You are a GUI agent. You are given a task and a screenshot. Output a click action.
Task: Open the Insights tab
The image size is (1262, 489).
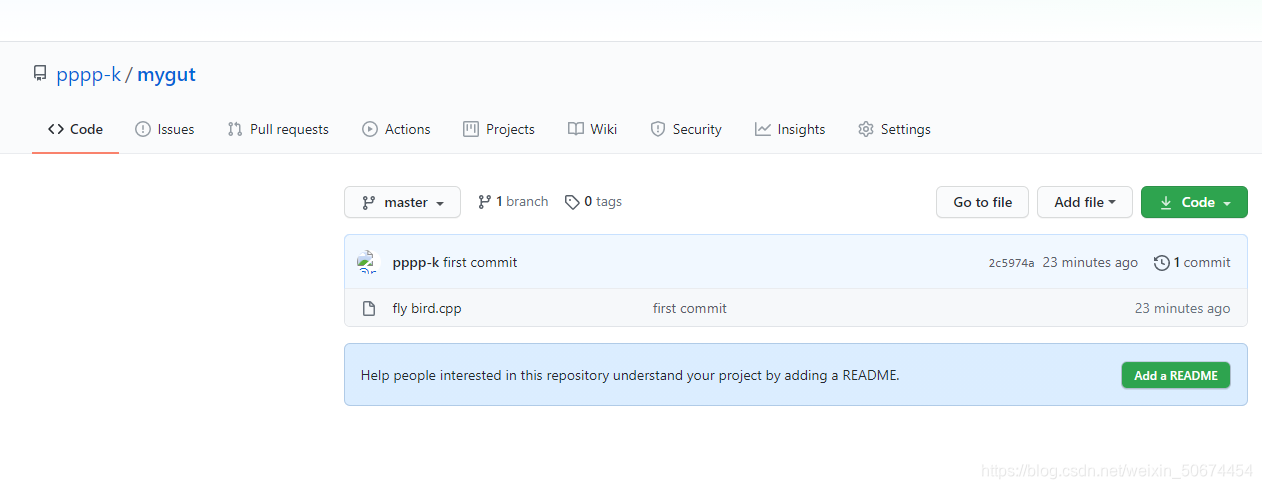[790, 129]
